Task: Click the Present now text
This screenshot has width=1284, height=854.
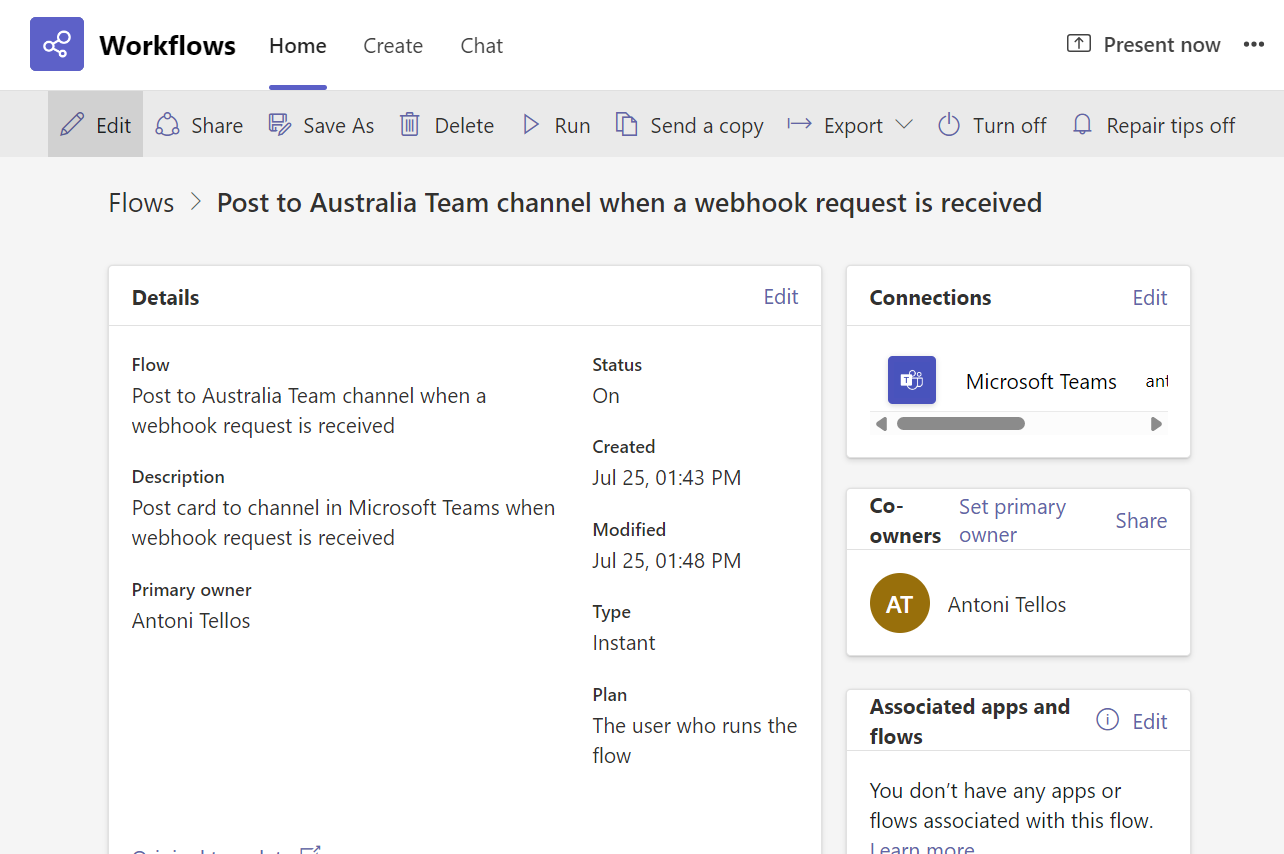Action: point(1162,44)
